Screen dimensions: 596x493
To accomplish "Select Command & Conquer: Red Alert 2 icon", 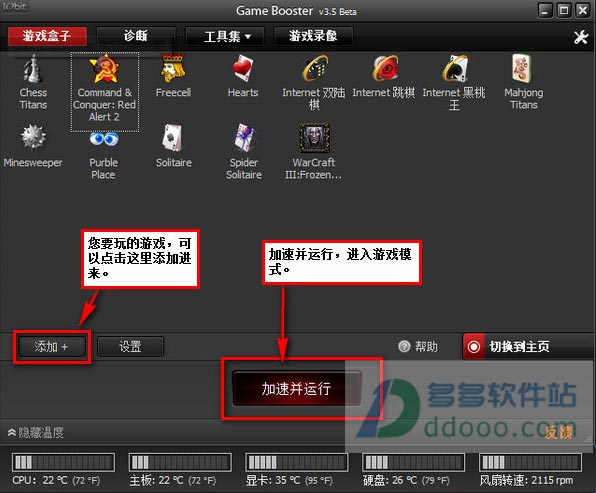I will click(x=104, y=69).
